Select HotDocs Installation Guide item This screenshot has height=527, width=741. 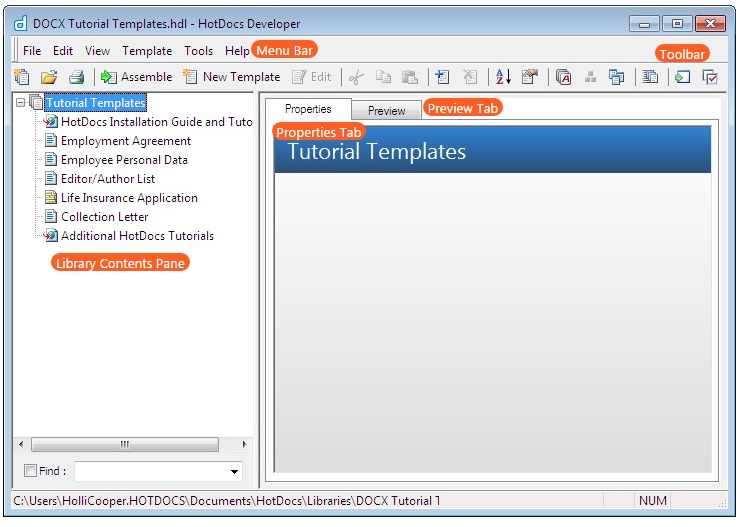(157, 122)
